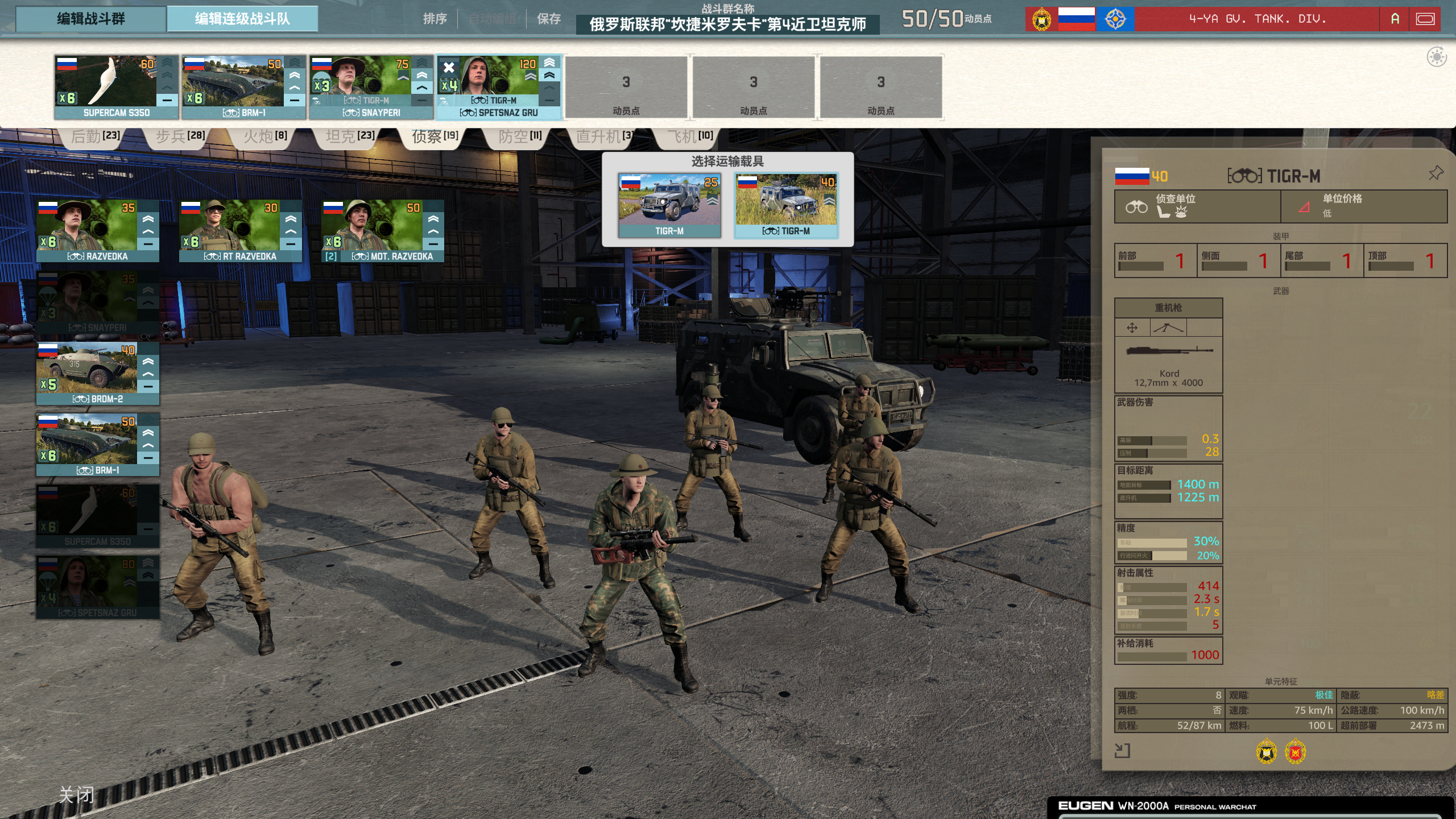Click the first empty 3 动员点 slot

[x=626, y=87]
